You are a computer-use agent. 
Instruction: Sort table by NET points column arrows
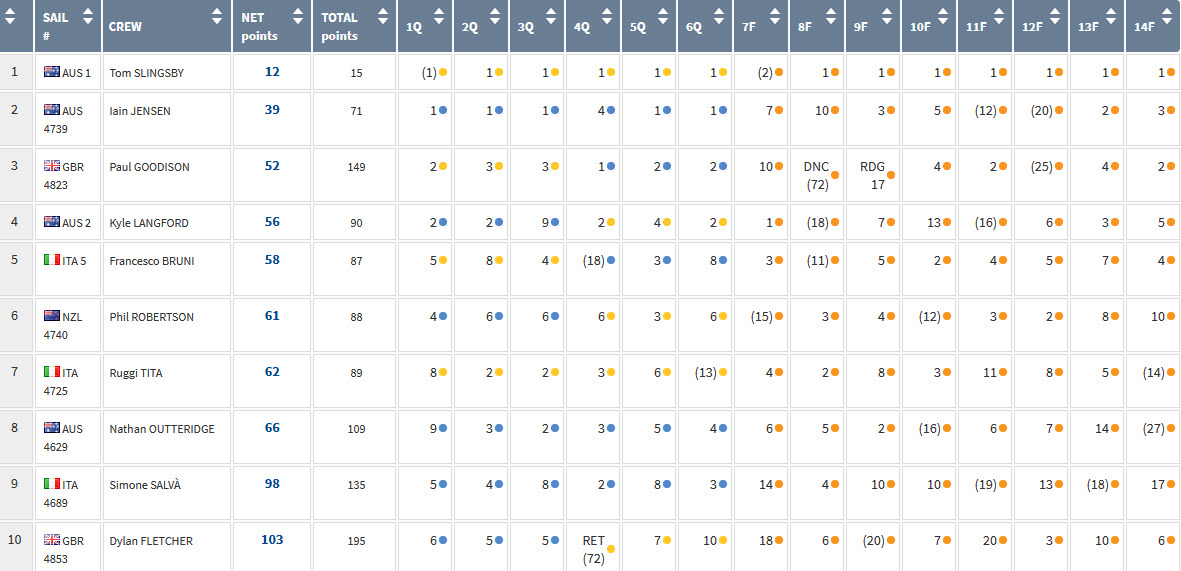point(298,16)
